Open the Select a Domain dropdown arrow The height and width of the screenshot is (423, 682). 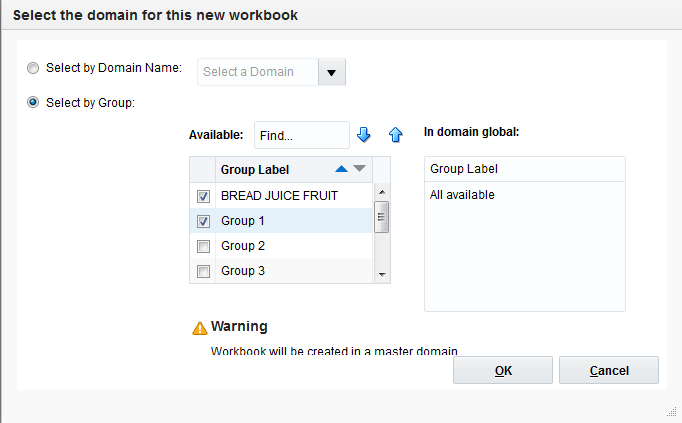pyautogui.click(x=332, y=72)
